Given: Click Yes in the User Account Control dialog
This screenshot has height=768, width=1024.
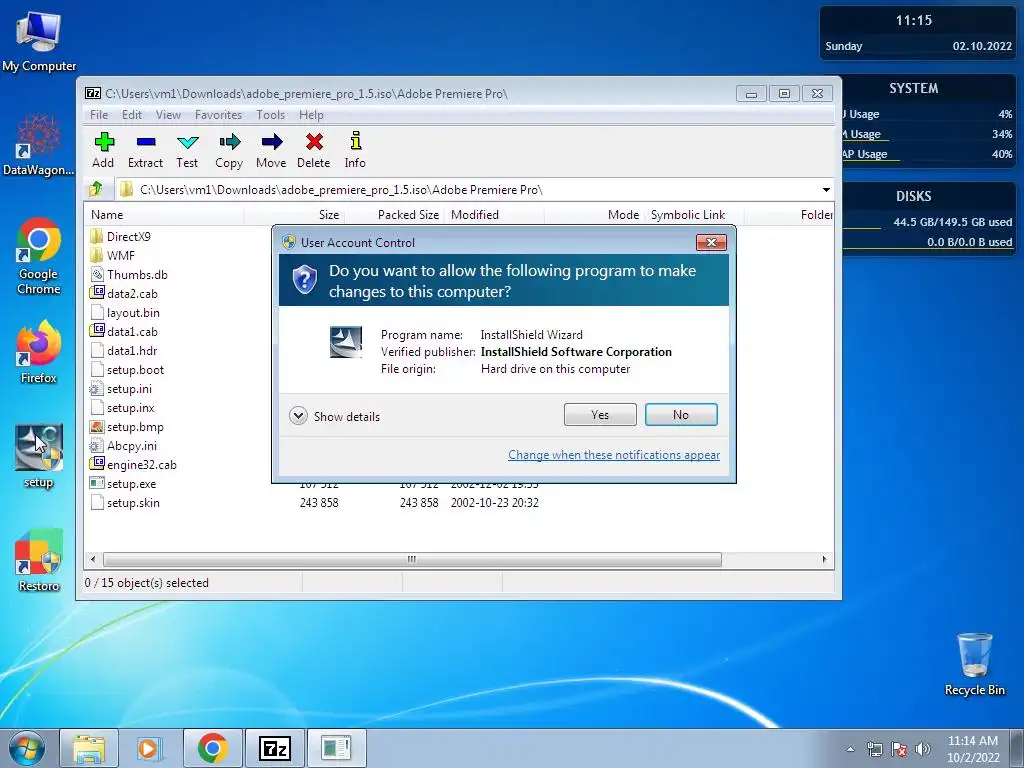Looking at the screenshot, I should [x=600, y=415].
